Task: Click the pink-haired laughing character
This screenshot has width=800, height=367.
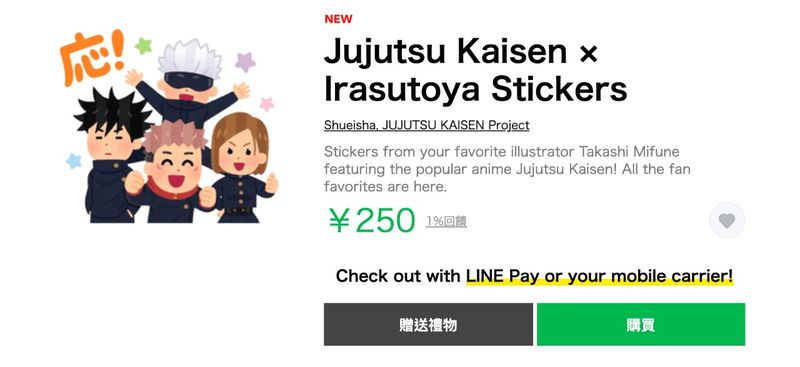Action: [x=172, y=172]
